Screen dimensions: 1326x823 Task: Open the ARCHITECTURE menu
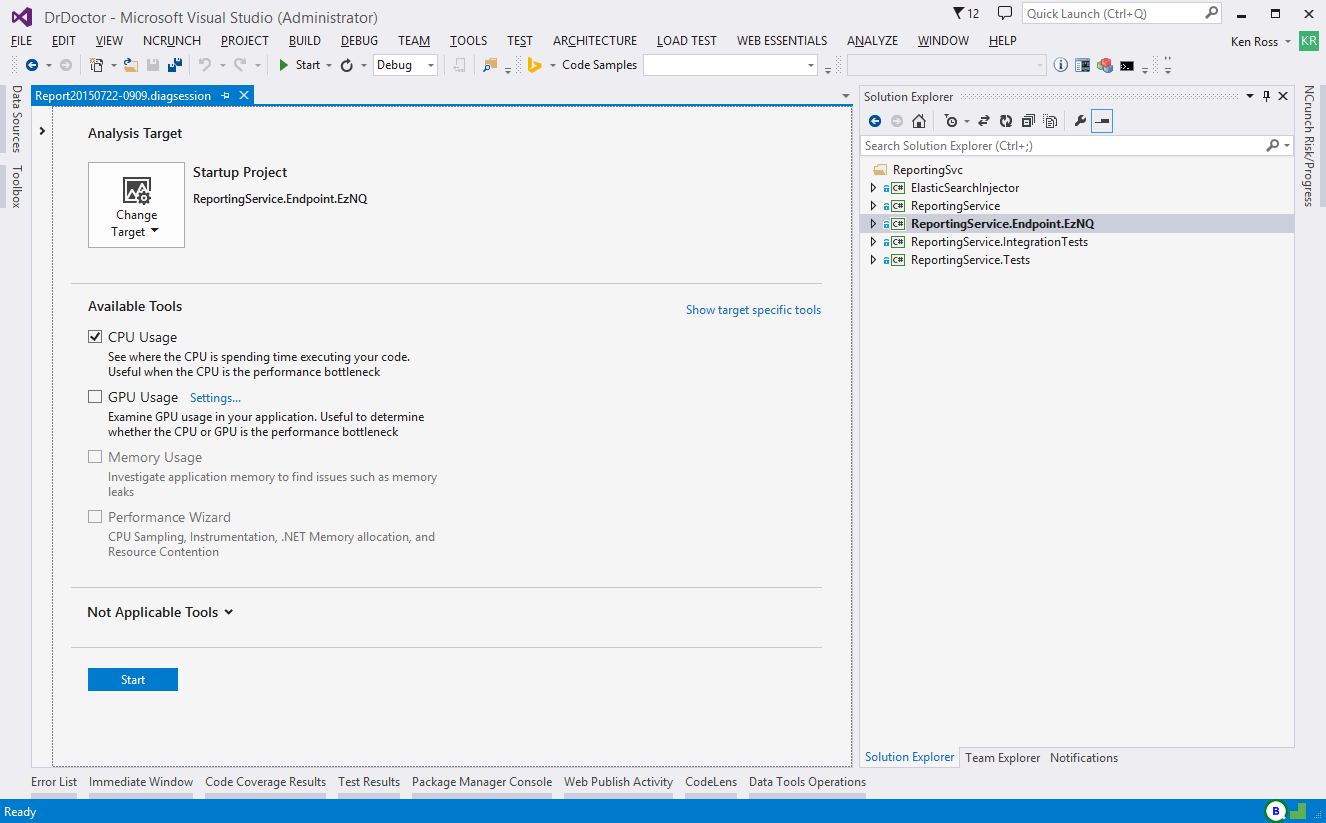click(594, 41)
